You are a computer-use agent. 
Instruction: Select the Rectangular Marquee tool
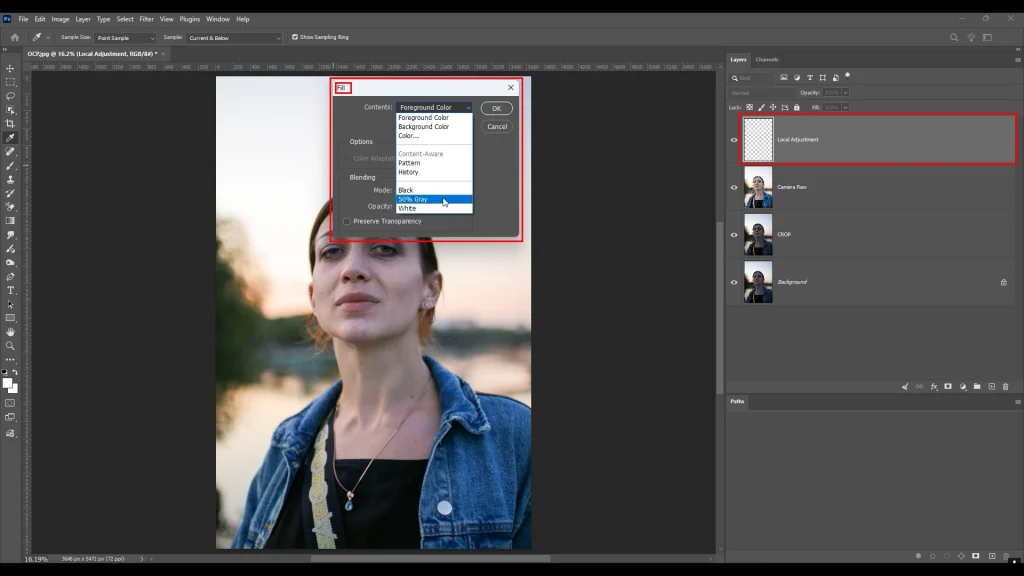pos(10,82)
